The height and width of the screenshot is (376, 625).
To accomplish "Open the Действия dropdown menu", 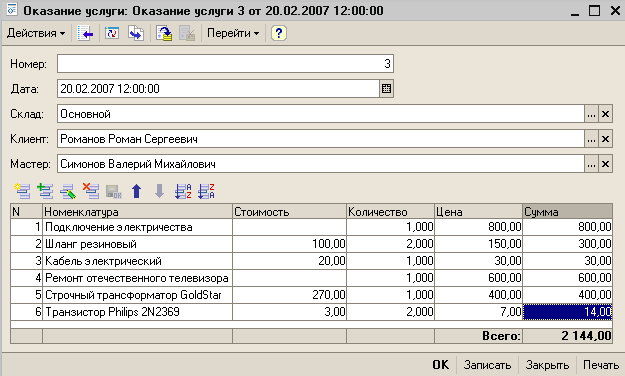I will pyautogui.click(x=36, y=33).
